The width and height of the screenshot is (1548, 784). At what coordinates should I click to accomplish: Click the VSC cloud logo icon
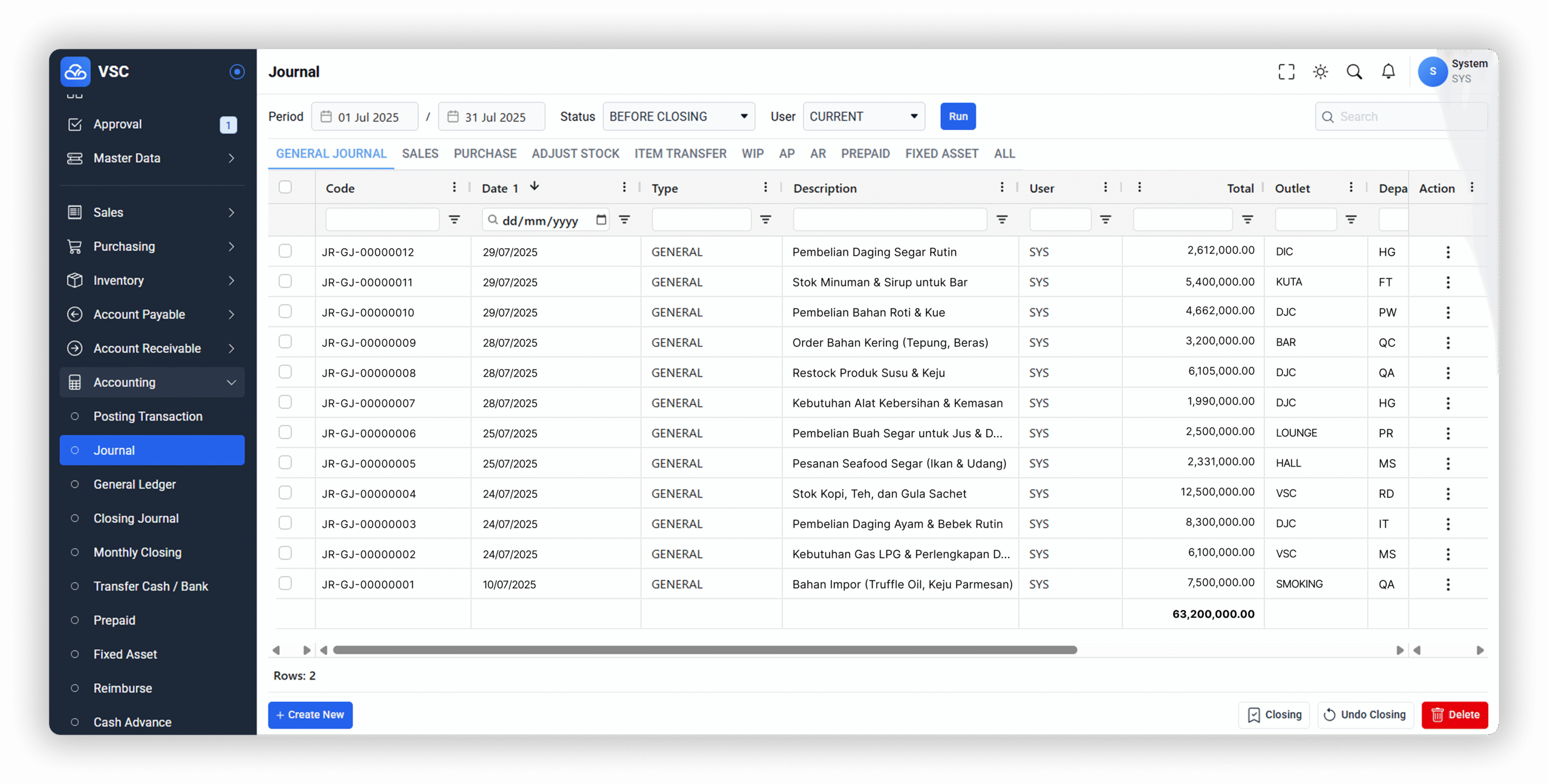[x=75, y=71]
